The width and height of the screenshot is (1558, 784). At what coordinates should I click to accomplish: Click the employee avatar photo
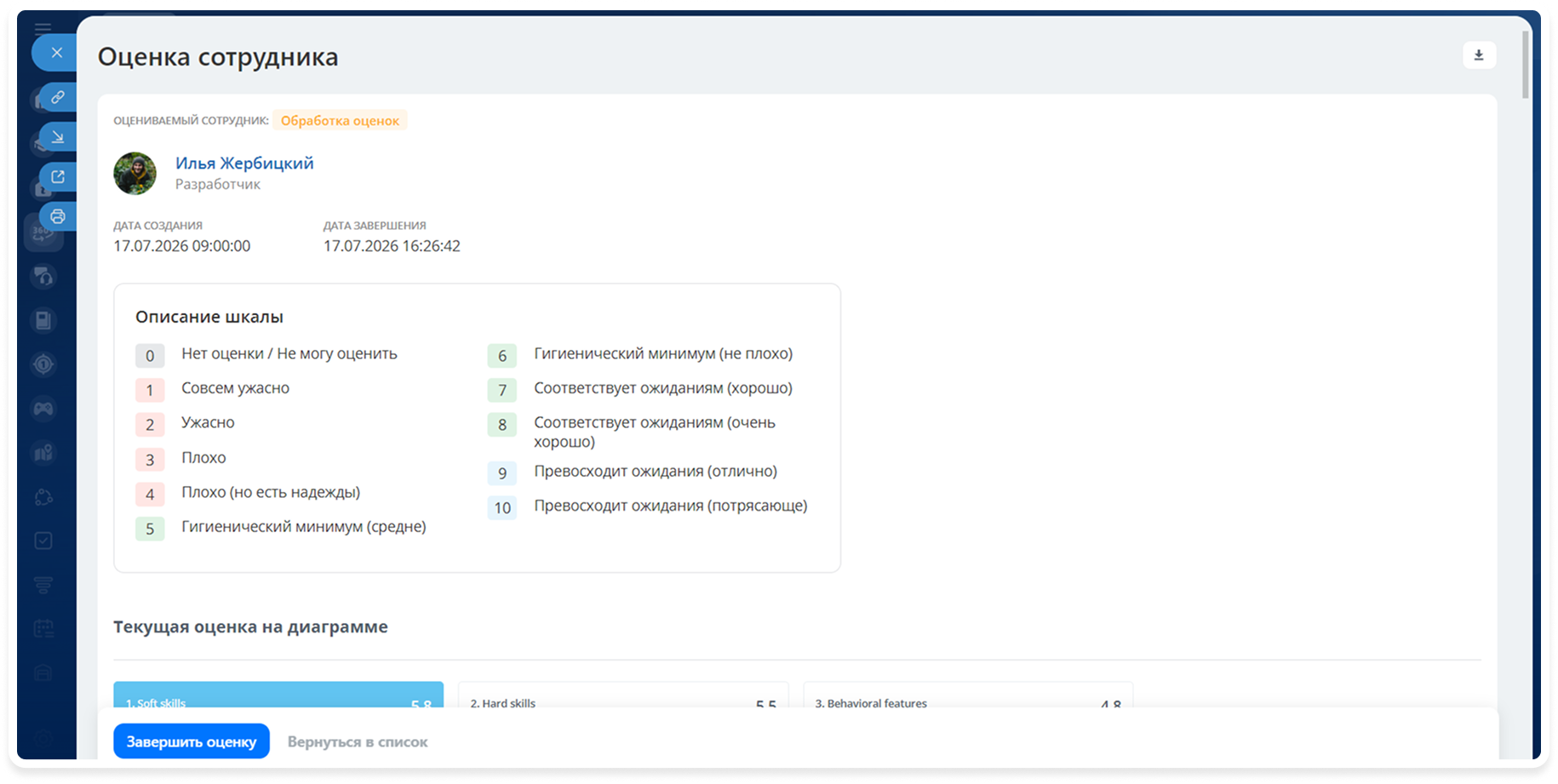[135, 174]
